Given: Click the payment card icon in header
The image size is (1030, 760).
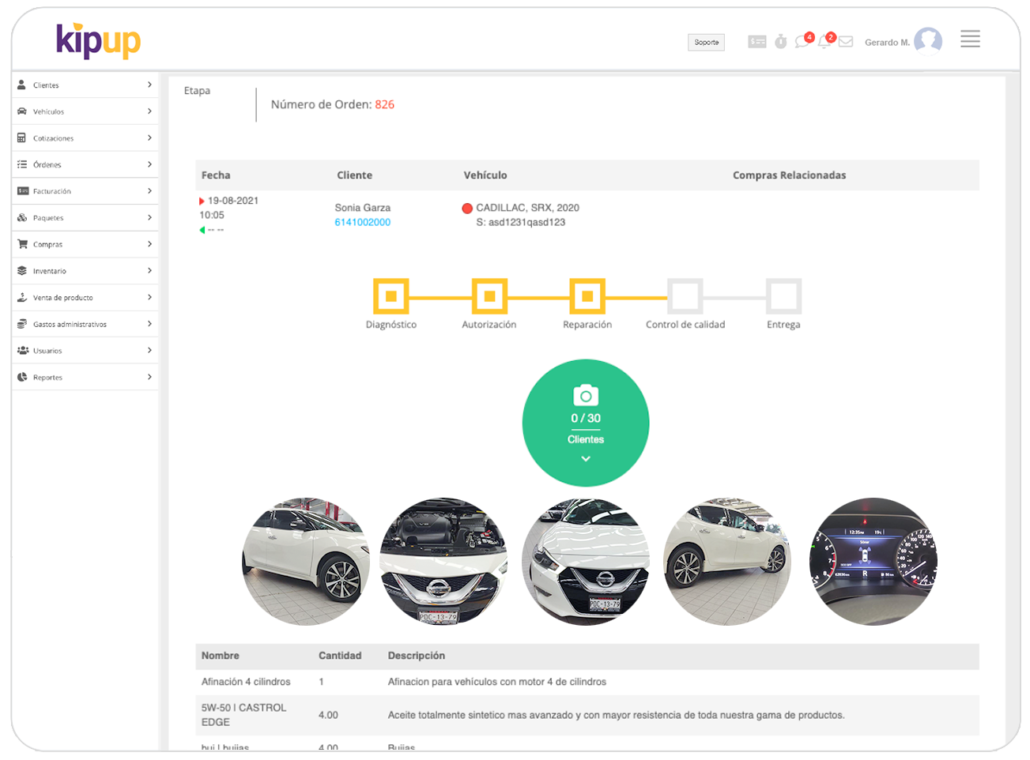Looking at the screenshot, I should (x=757, y=42).
